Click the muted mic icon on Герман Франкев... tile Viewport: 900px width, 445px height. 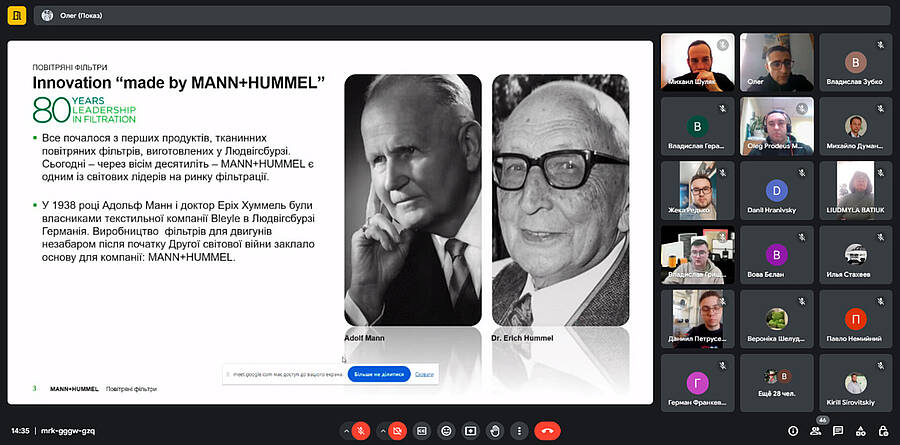tap(723, 365)
